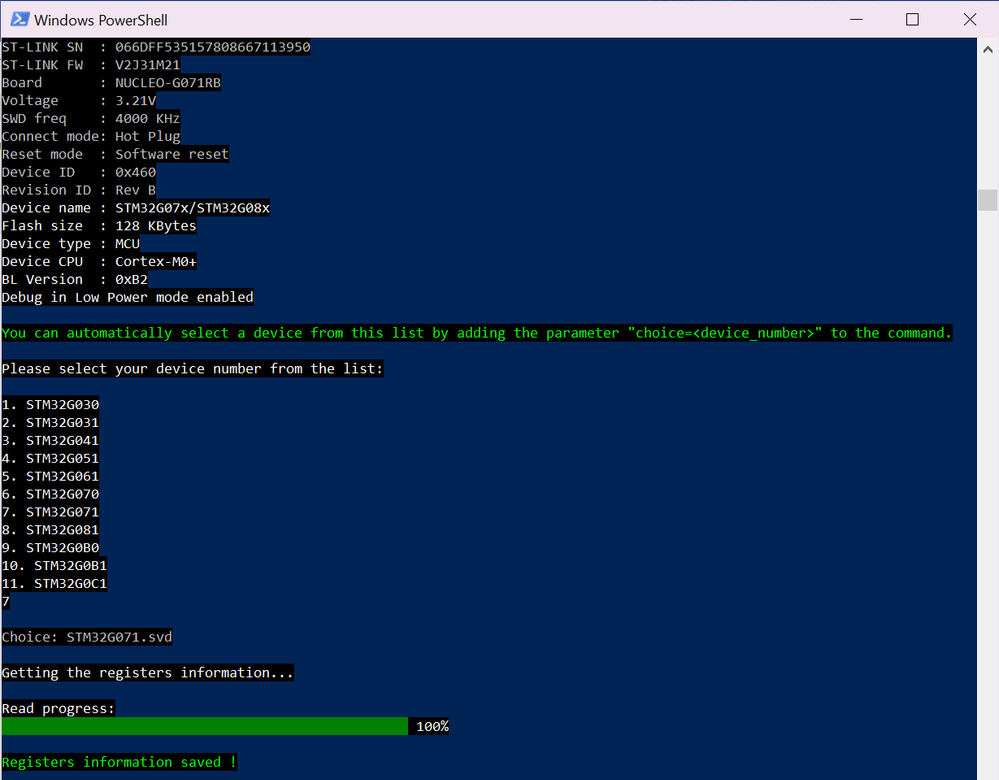
Task: Click the SWD freq 4000 KHz value
Action: 147,119
